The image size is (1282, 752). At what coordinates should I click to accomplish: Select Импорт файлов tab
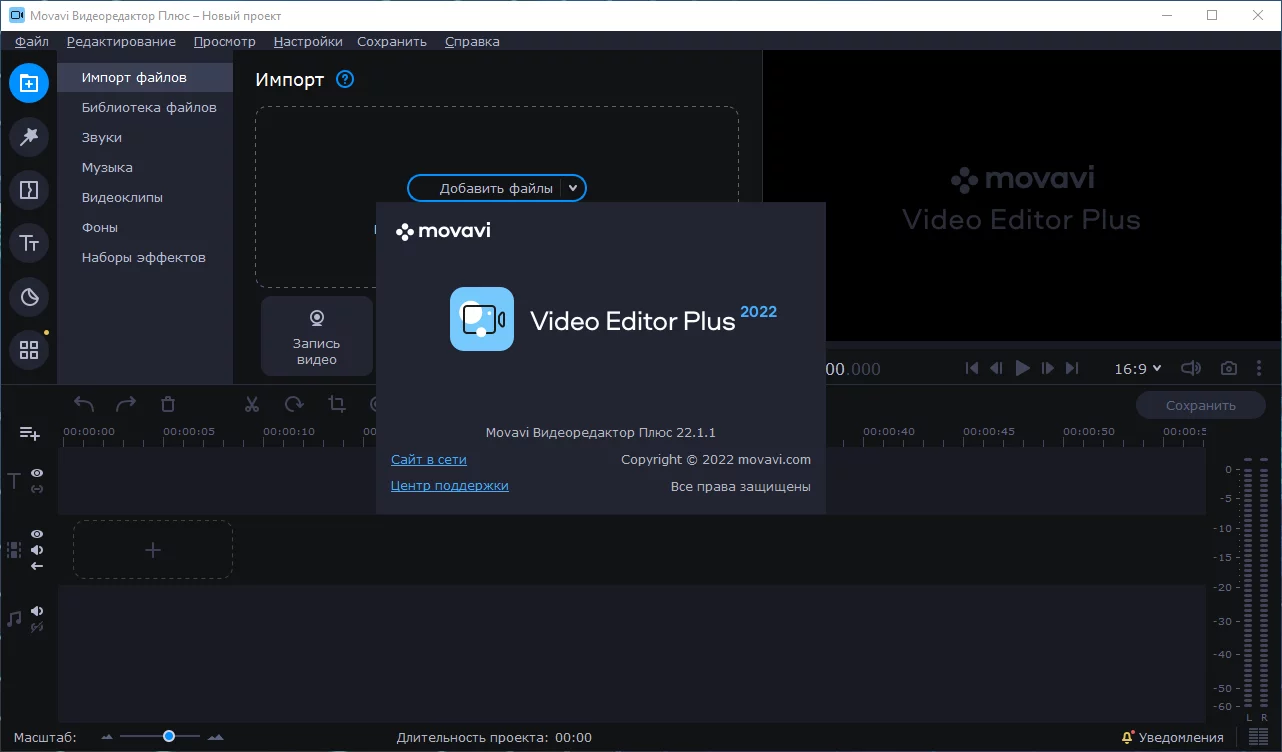[x=145, y=77]
